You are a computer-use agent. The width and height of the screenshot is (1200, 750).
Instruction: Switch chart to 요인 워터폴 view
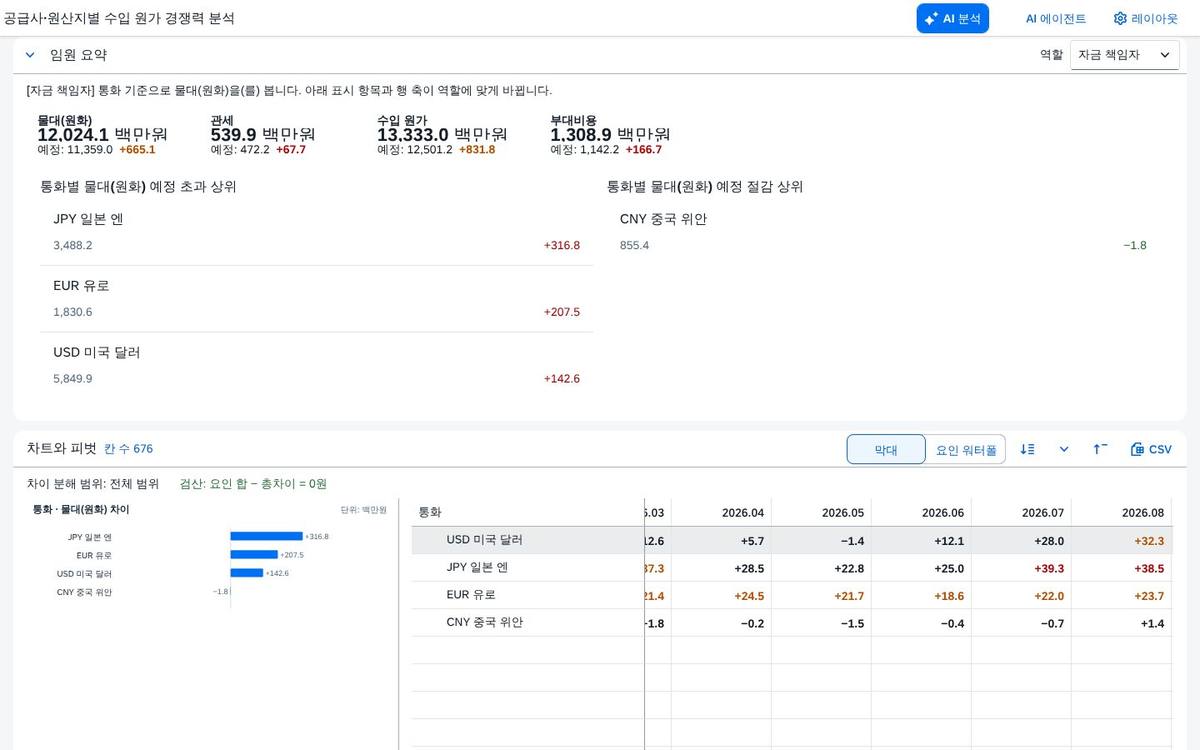966,450
